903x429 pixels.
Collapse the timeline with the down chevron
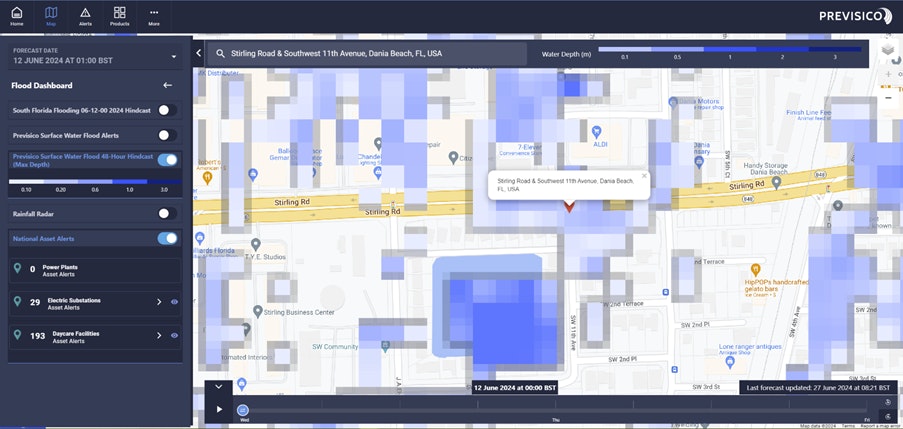click(218, 386)
